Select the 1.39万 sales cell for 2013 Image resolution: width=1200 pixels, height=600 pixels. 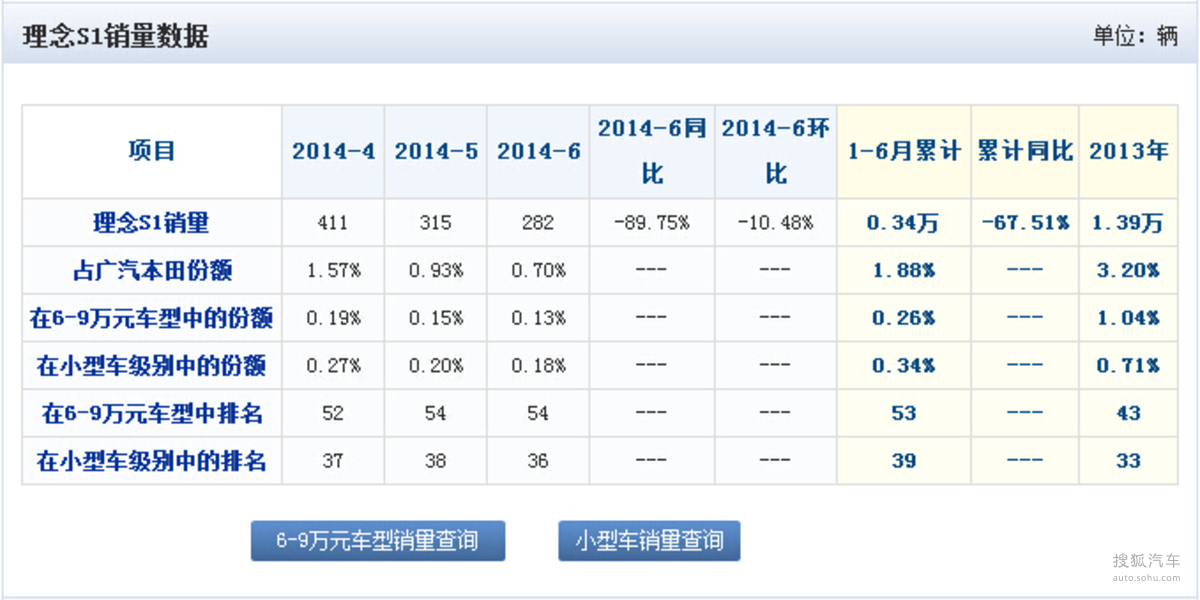coord(1129,223)
